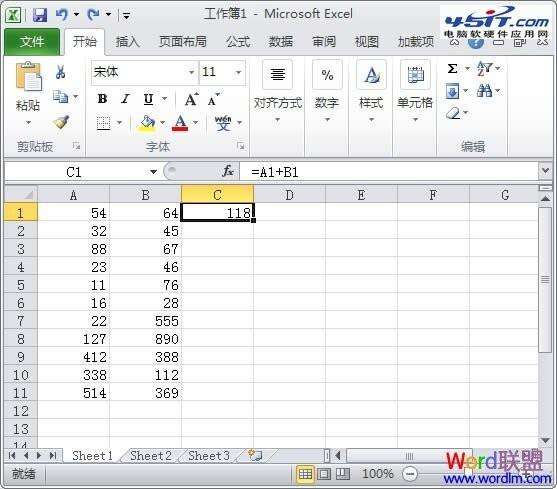
Task: Click the Fill down icon
Action: (453, 92)
